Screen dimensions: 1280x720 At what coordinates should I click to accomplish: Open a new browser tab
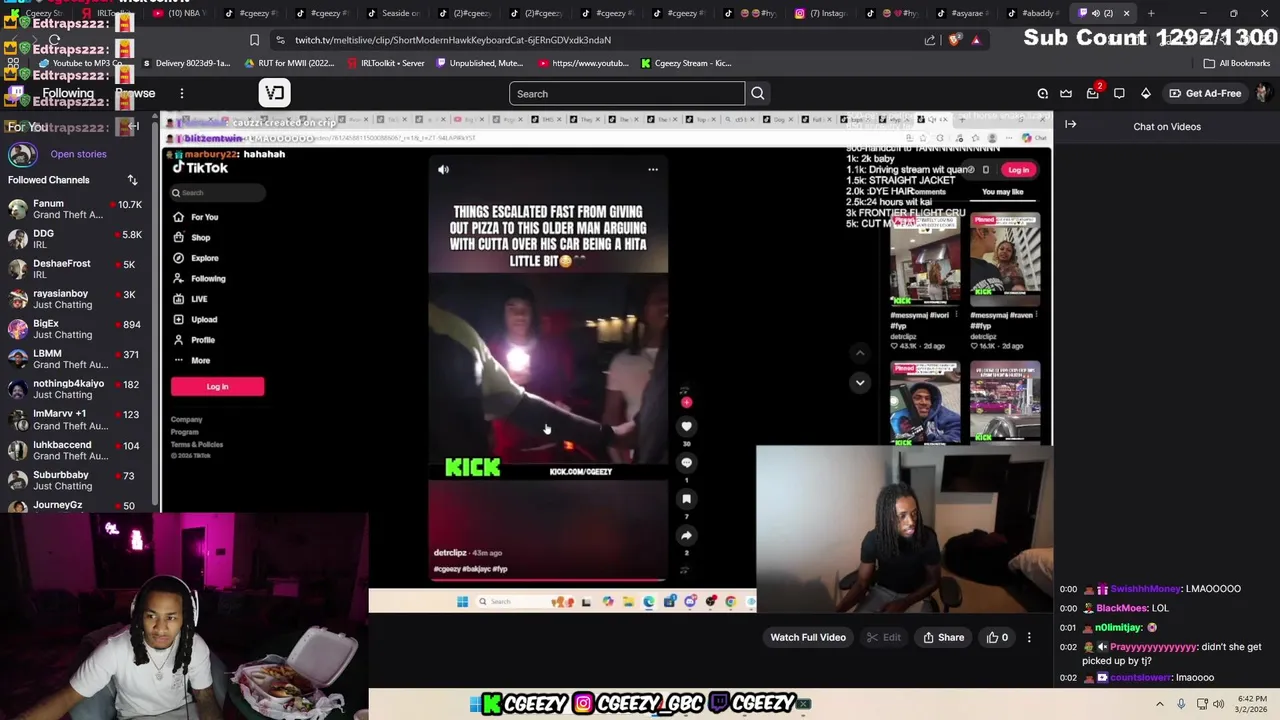pos(1151,13)
